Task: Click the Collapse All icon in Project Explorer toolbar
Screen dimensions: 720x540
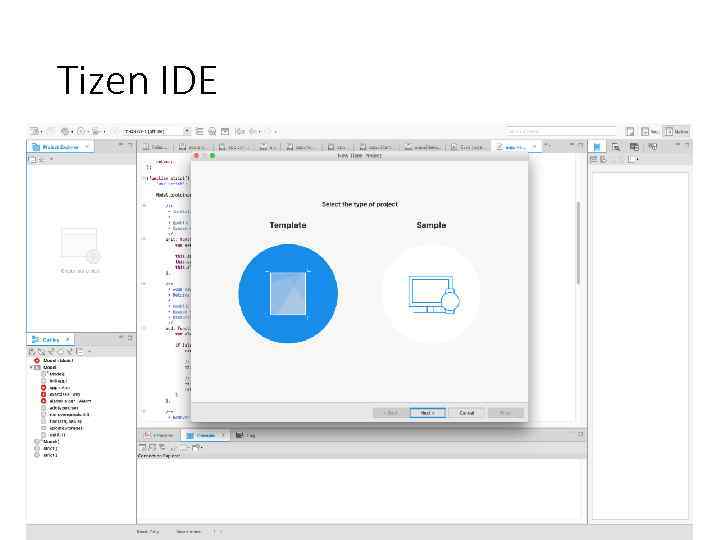Action: point(33,159)
